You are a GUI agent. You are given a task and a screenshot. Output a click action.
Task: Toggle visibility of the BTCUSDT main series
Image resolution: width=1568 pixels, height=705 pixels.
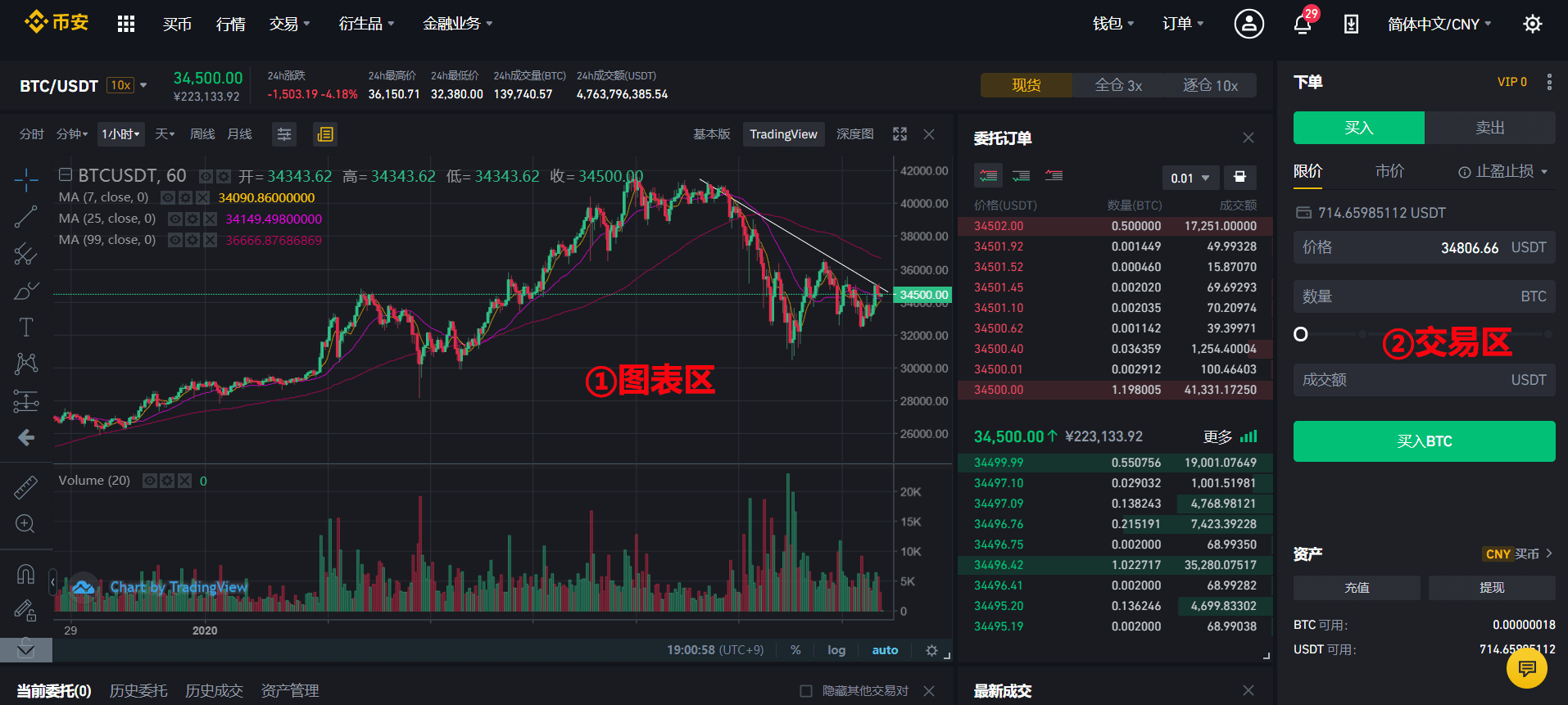click(206, 176)
